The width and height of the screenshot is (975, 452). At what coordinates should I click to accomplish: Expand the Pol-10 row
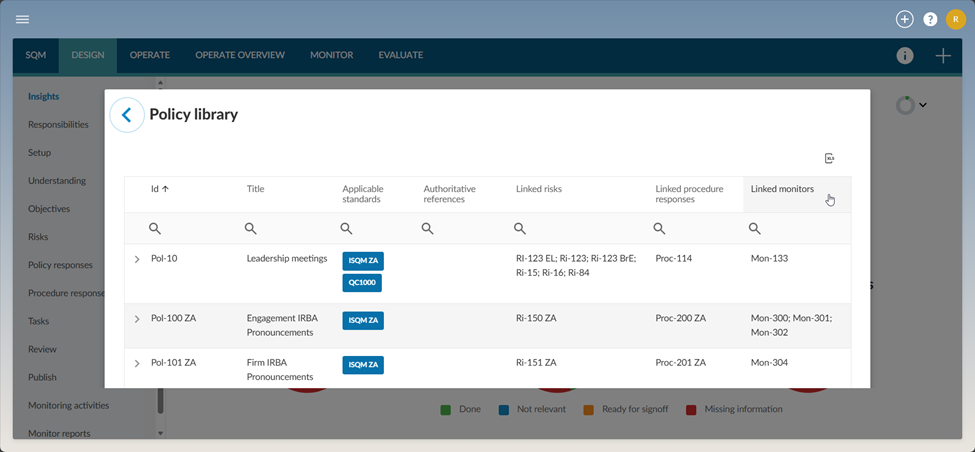coord(137,259)
